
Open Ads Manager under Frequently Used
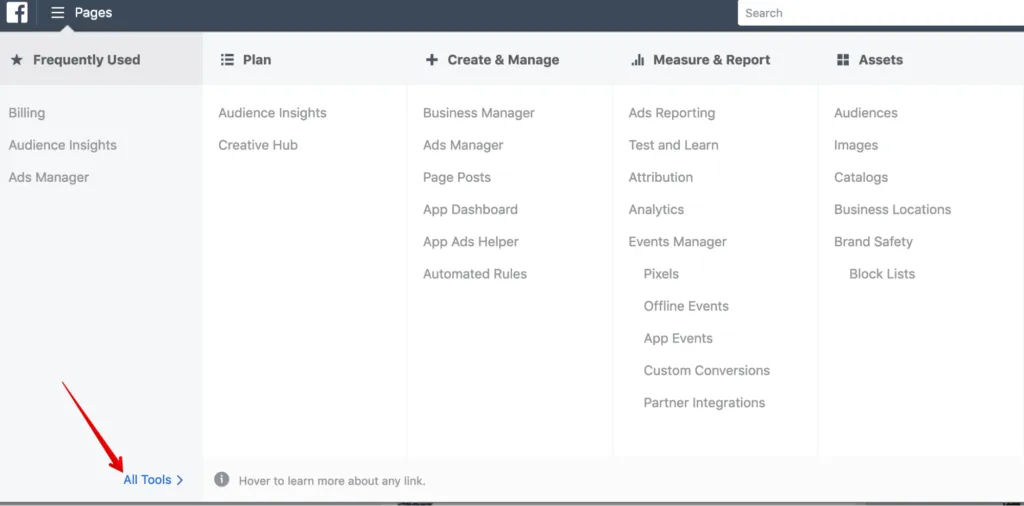pyautogui.click(x=49, y=178)
